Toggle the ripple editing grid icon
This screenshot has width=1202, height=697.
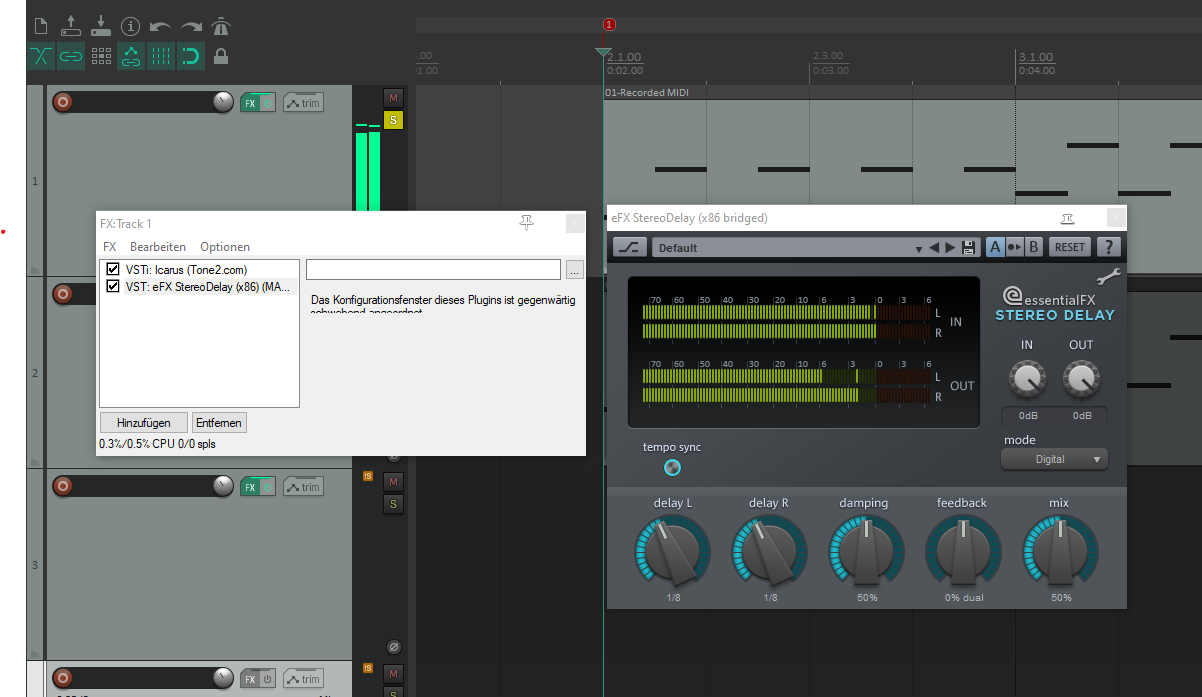pyautogui.click(x=101, y=56)
